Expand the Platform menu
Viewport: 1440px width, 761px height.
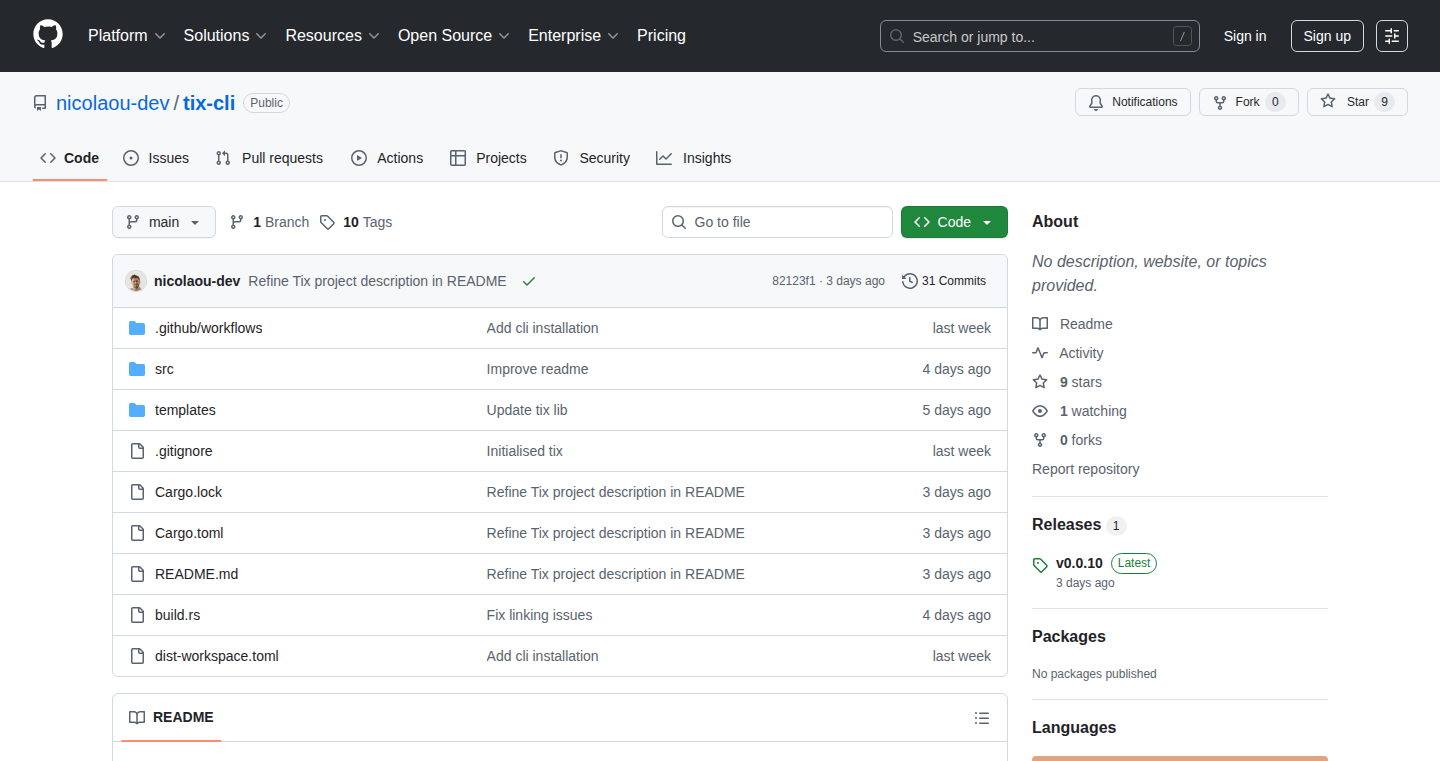(x=126, y=35)
